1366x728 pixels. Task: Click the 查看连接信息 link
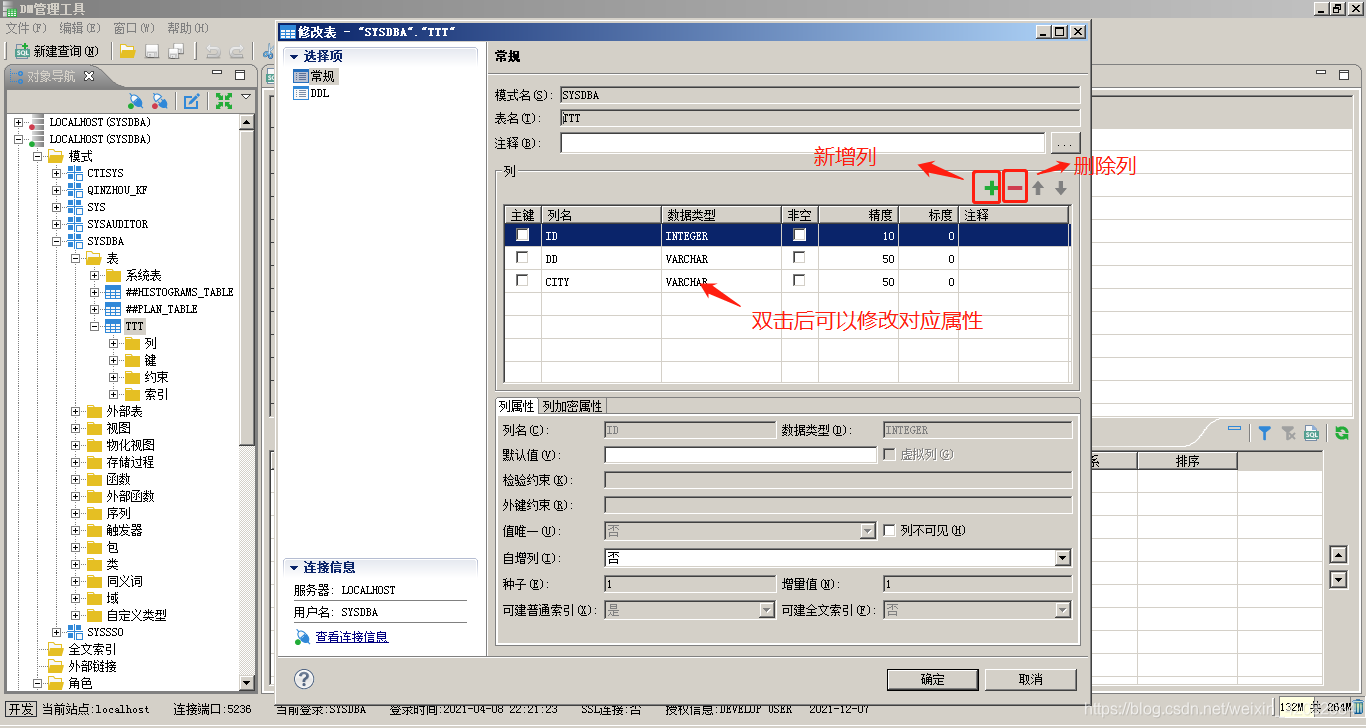pyautogui.click(x=352, y=637)
